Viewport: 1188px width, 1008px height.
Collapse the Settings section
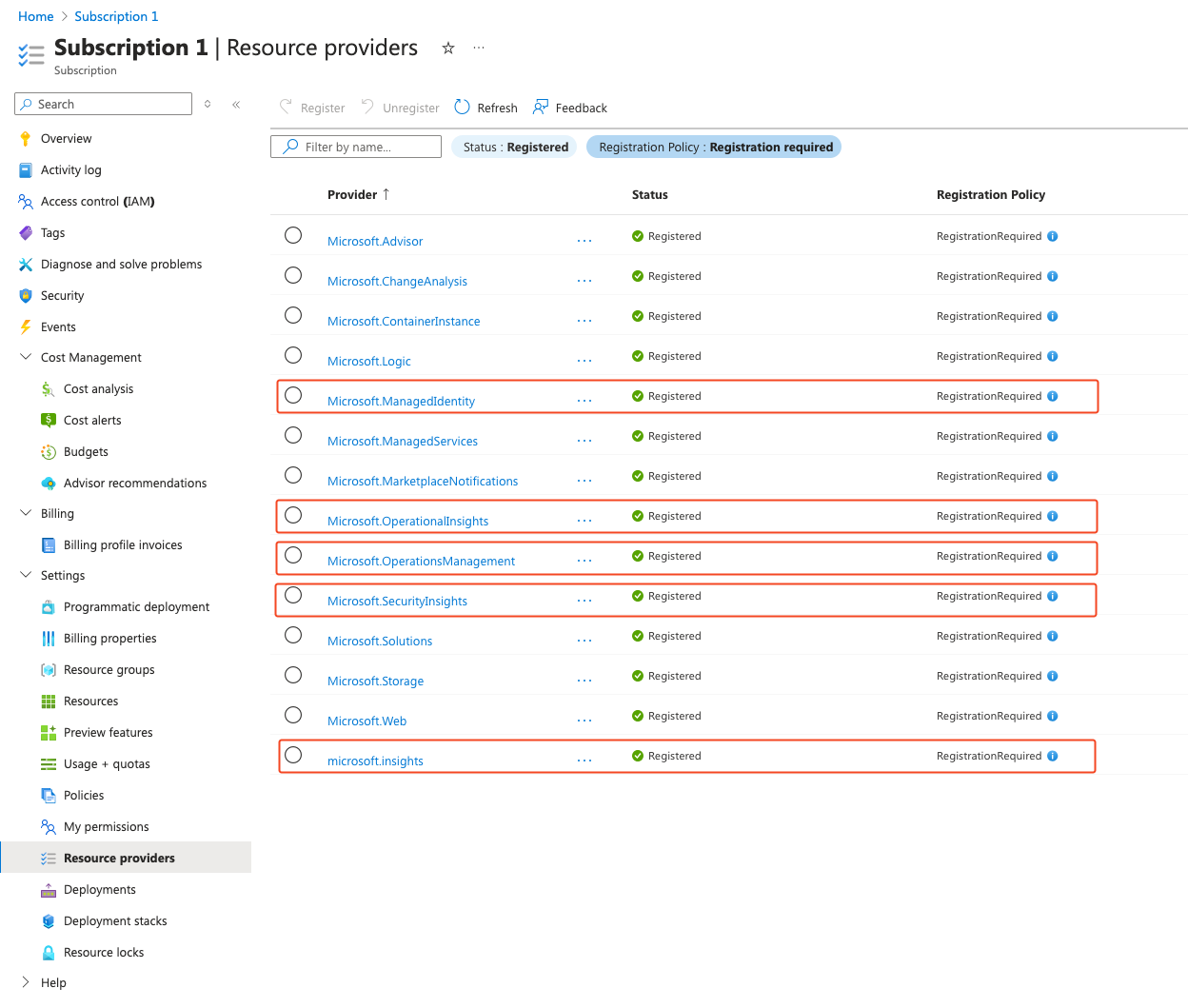(26, 575)
